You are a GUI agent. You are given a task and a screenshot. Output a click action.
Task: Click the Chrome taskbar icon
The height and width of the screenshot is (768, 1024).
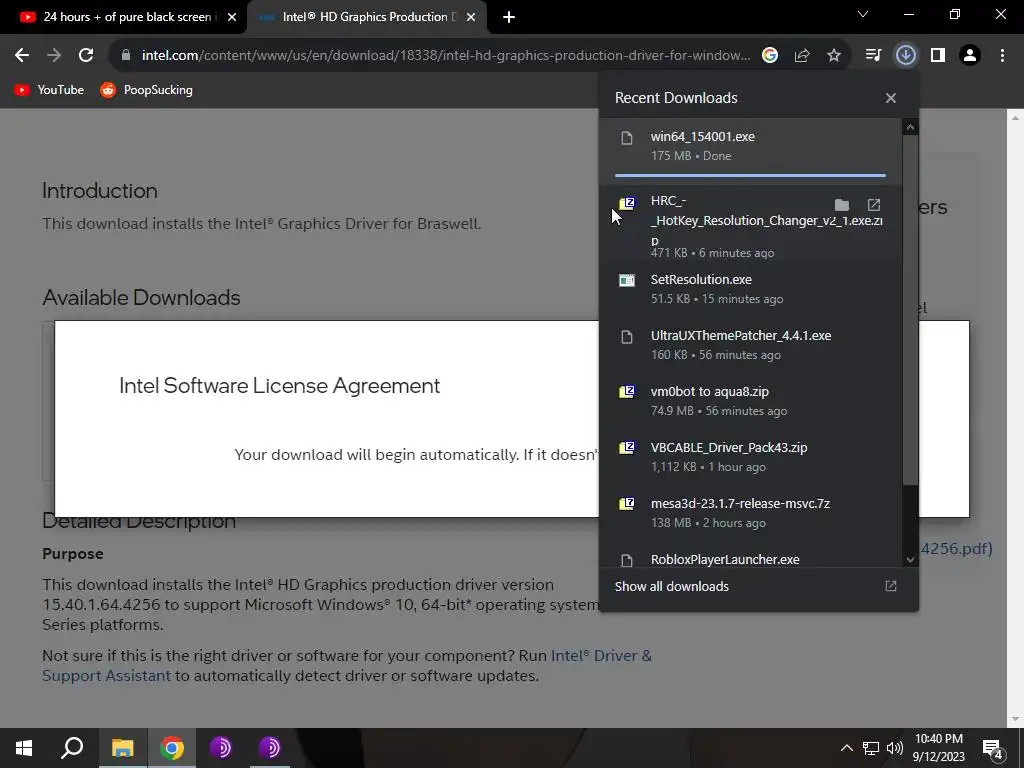click(x=172, y=748)
